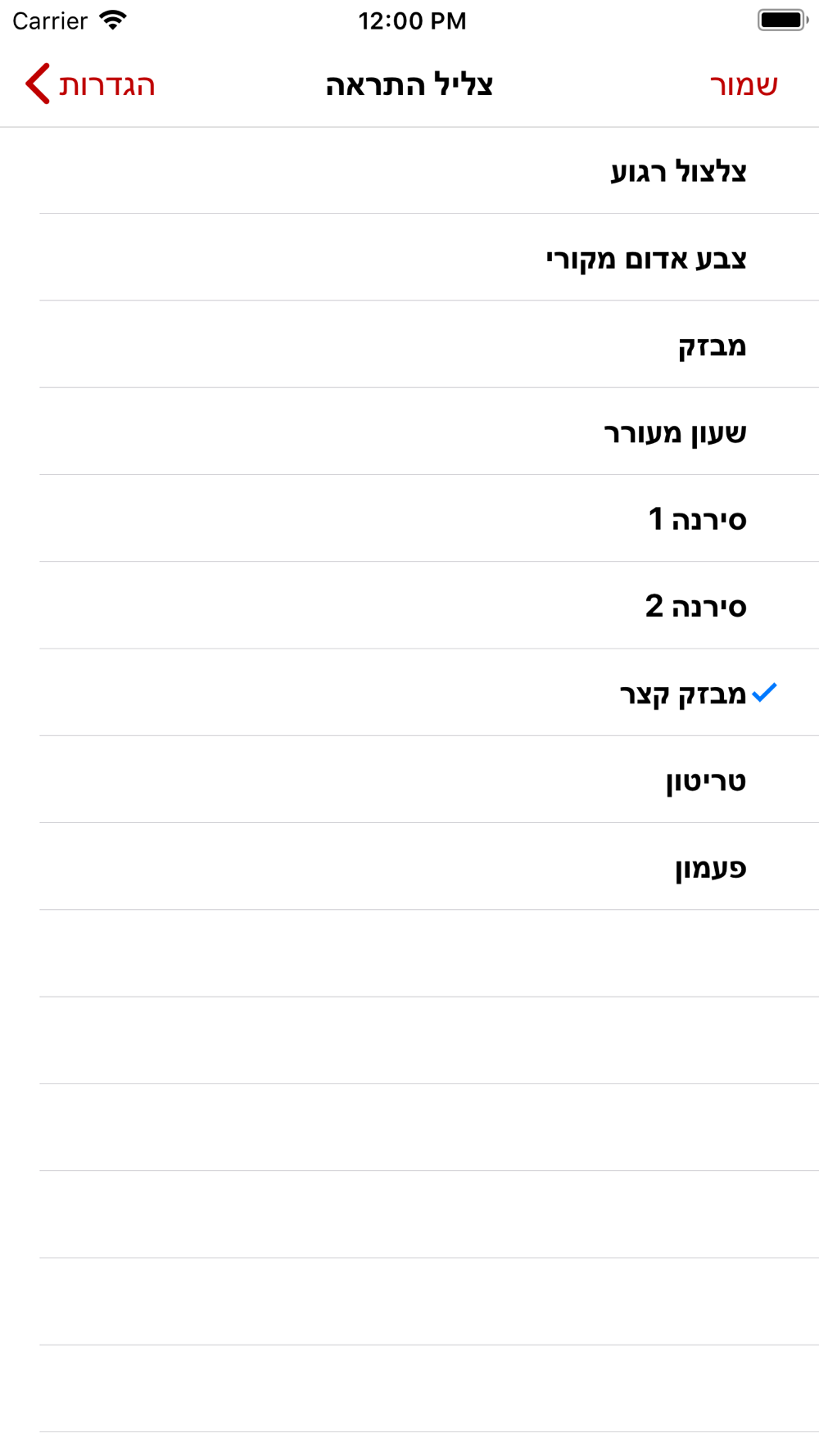
Task: Tap the battery indicator icon
Action: click(782, 20)
